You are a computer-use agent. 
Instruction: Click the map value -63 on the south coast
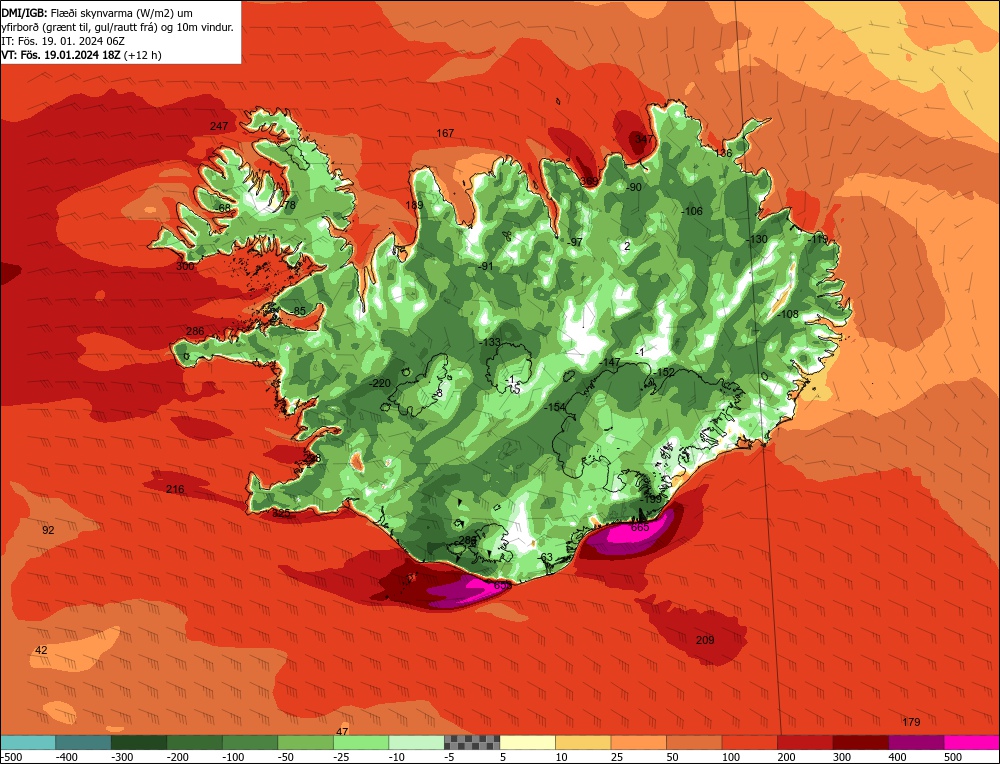[x=545, y=557]
